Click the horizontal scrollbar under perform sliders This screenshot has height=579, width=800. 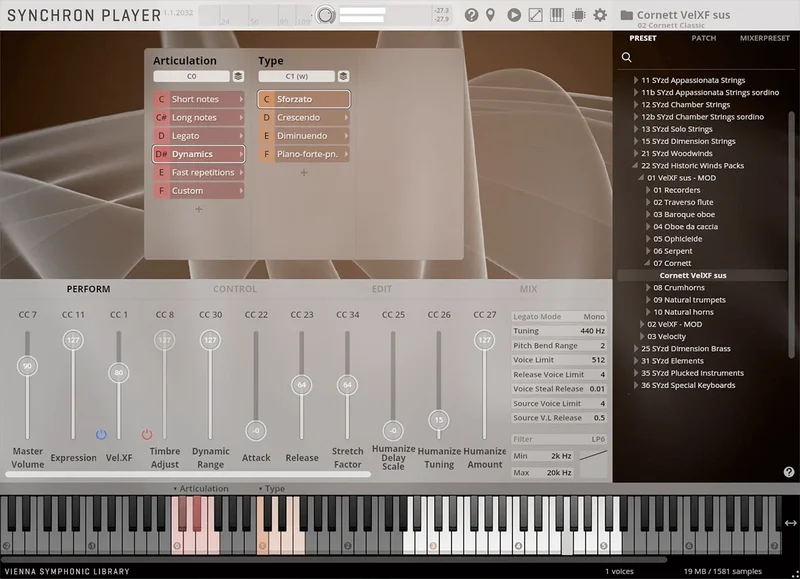(x=188, y=474)
